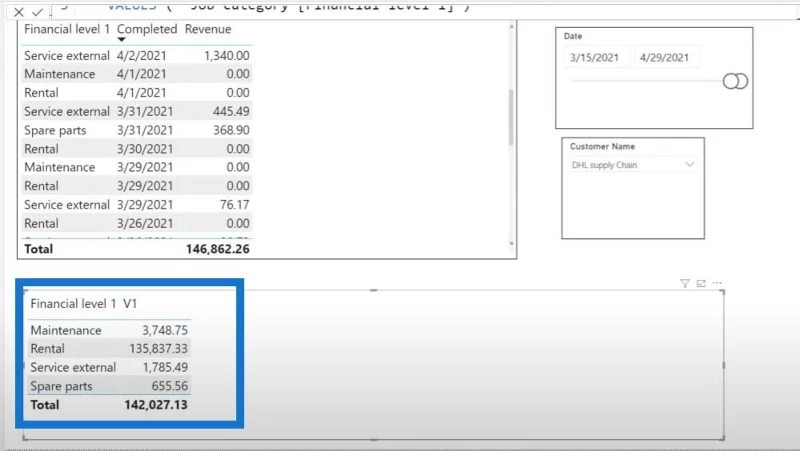Open focus mode on the selected visual
This screenshot has width=800, height=451.
[701, 284]
